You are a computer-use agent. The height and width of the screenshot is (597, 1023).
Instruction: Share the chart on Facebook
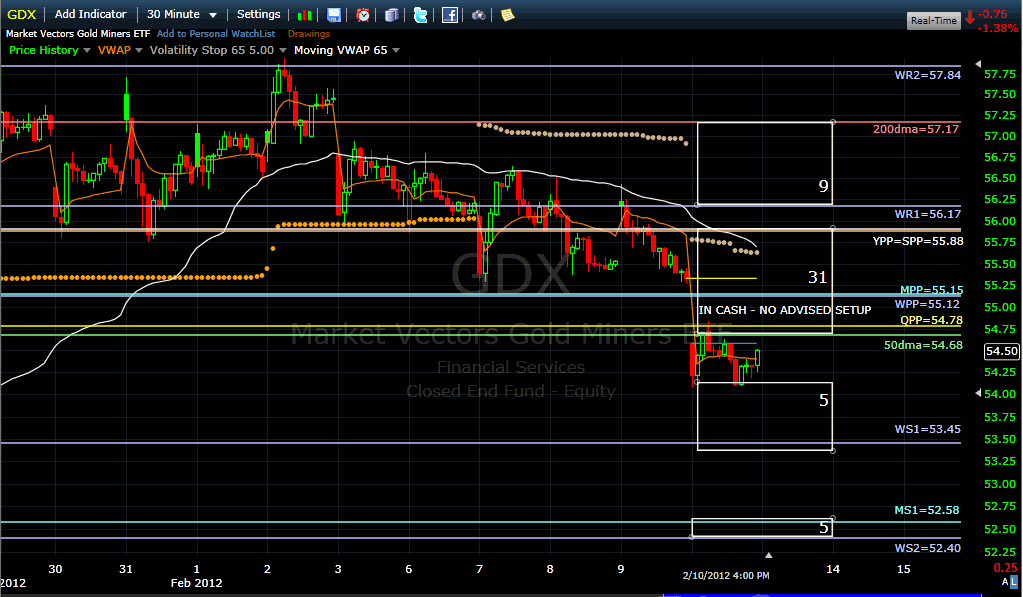click(450, 14)
